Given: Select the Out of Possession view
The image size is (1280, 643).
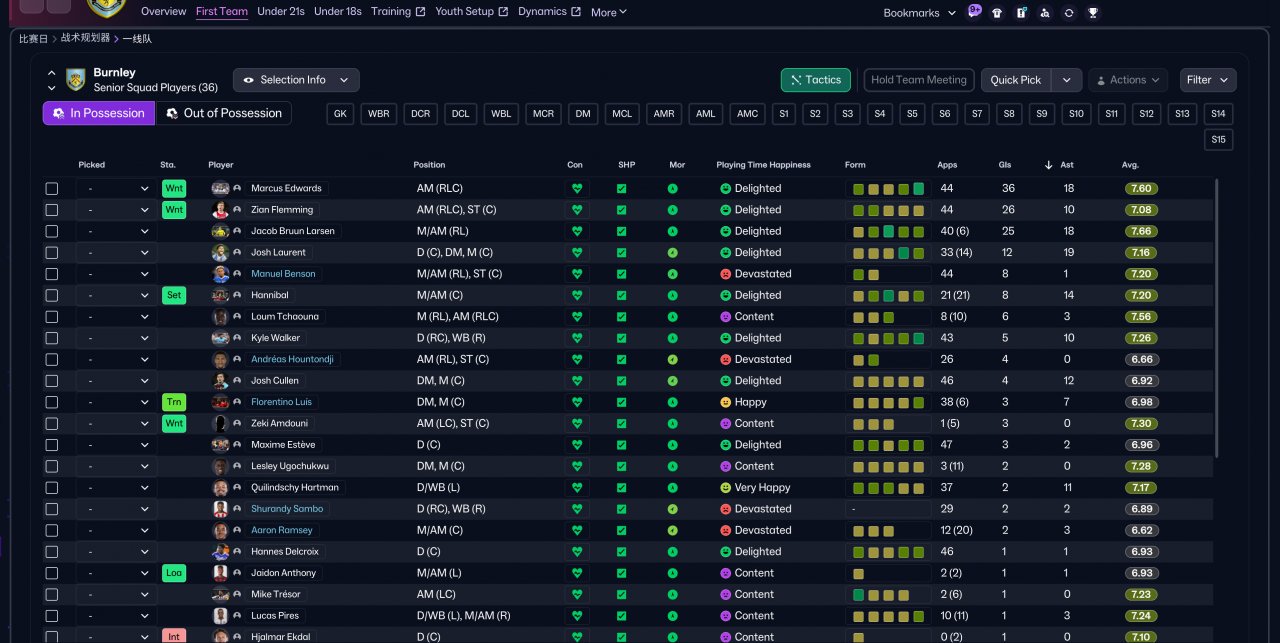Looking at the screenshot, I should tap(224, 113).
